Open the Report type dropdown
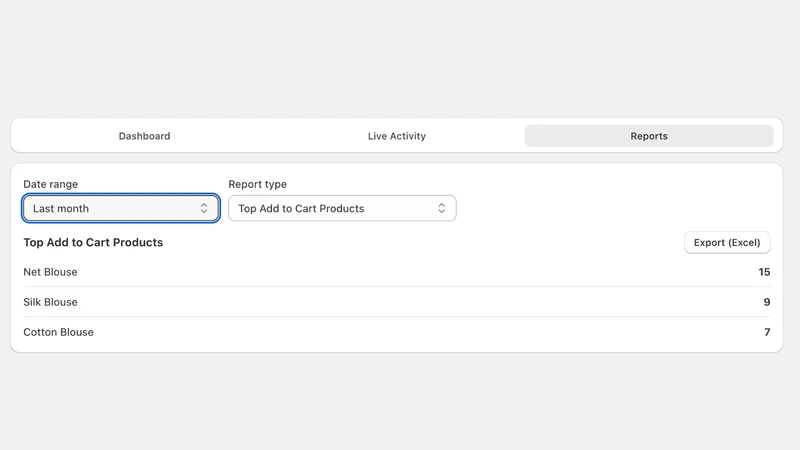Image resolution: width=800 pixels, height=450 pixels. (342, 208)
